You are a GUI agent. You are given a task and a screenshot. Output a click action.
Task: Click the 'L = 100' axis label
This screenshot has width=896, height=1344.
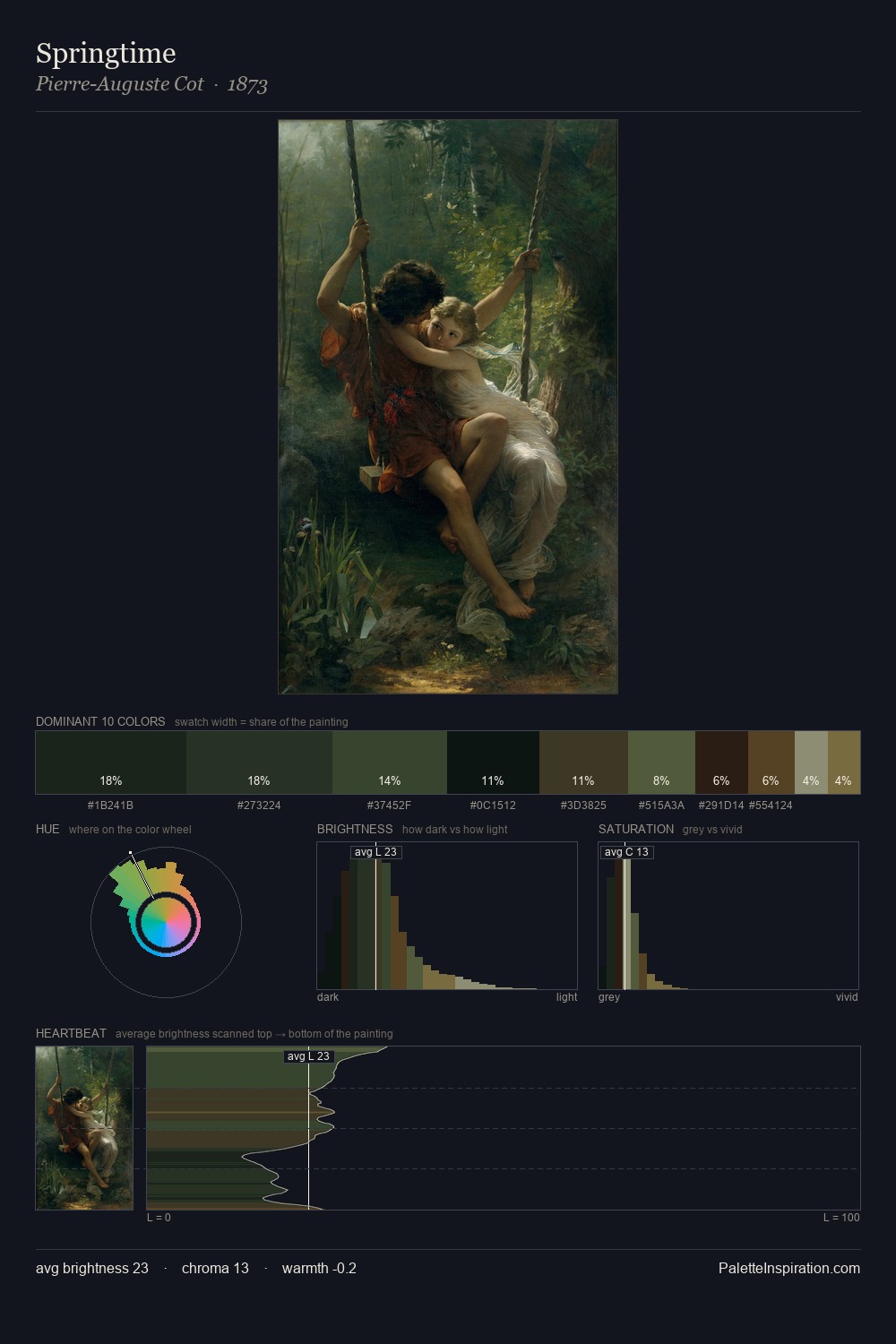click(841, 1218)
